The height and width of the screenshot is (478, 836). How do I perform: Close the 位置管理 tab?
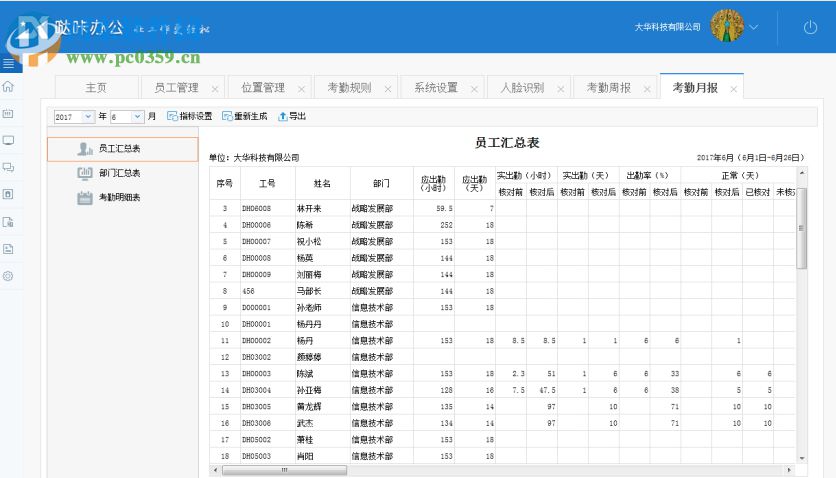(301, 89)
